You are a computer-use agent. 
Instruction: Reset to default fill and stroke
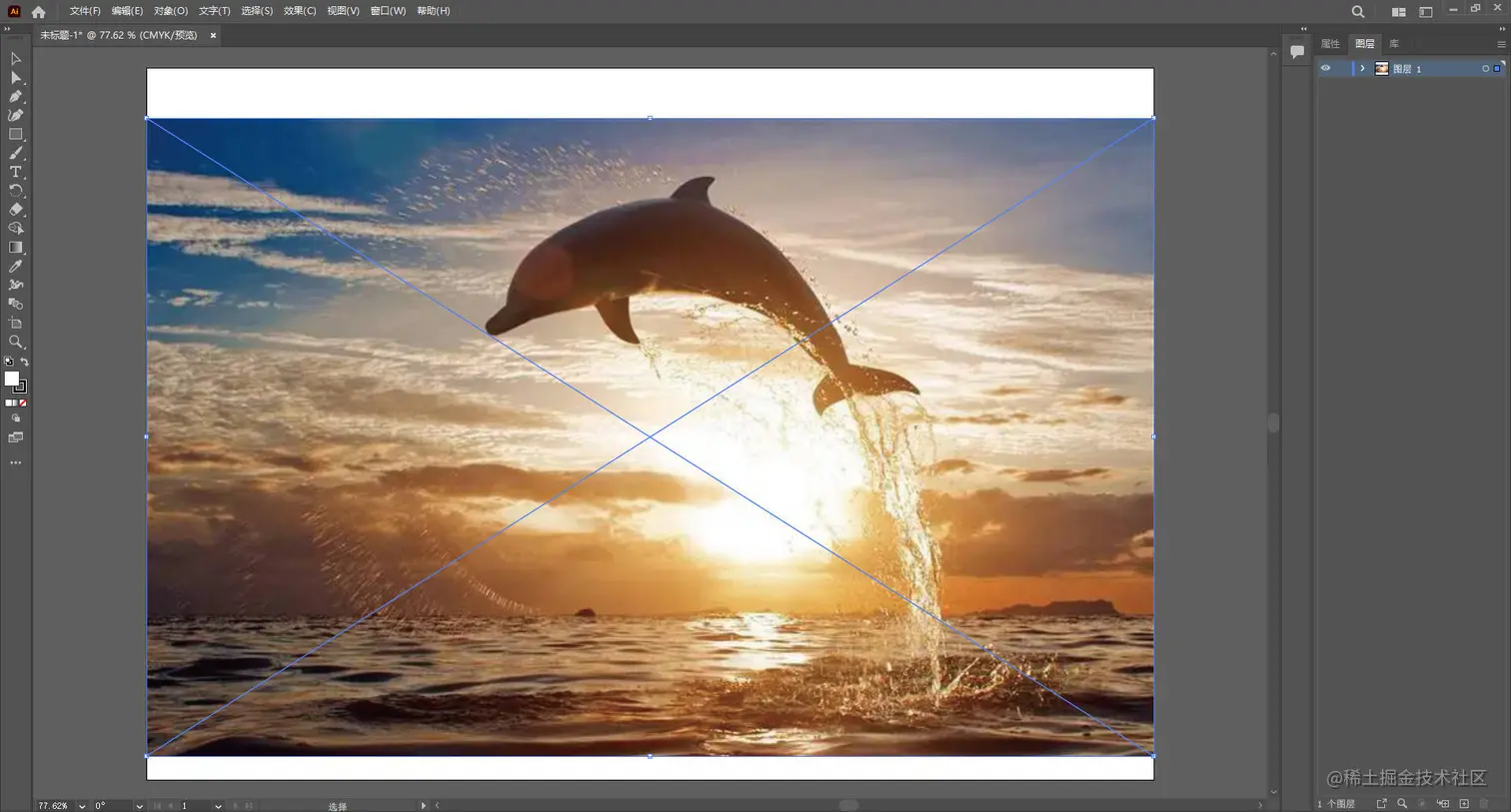coord(9,362)
